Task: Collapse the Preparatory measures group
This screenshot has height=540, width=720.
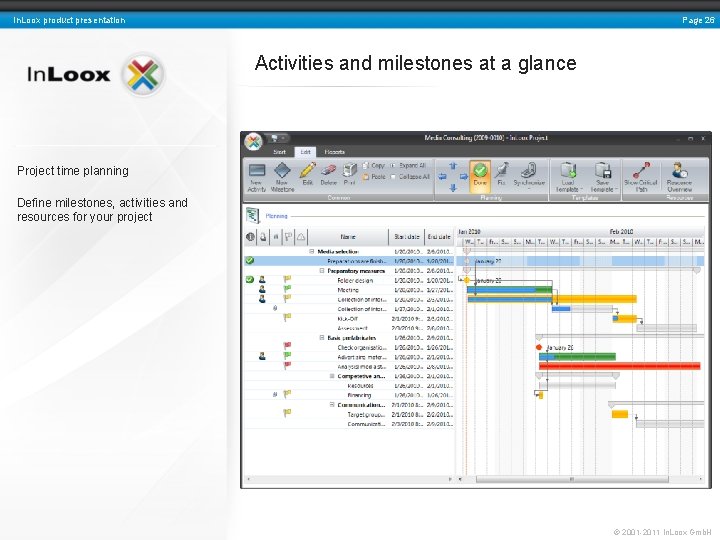Action: point(322,271)
